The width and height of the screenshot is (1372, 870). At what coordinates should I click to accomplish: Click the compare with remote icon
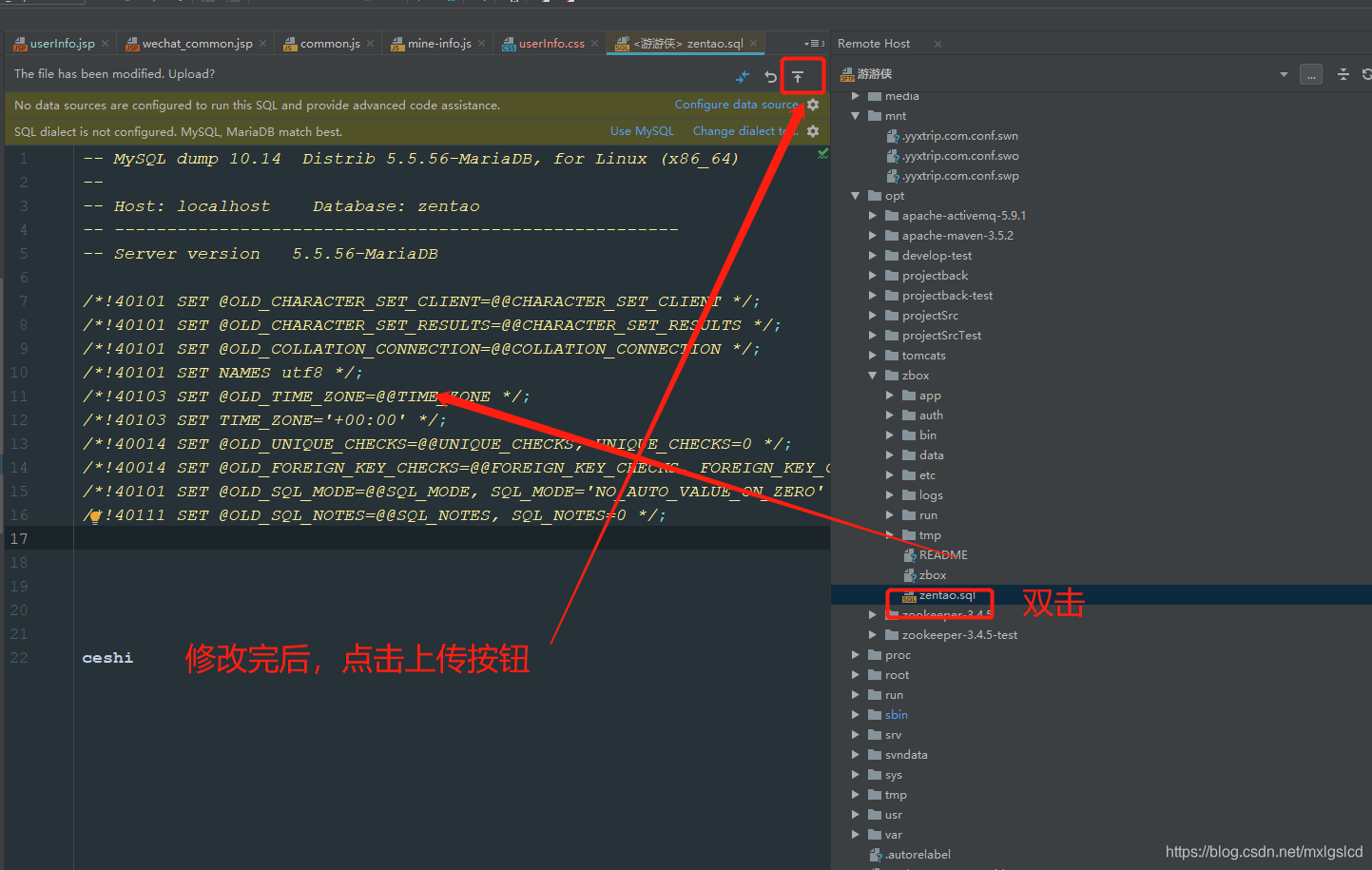click(743, 76)
